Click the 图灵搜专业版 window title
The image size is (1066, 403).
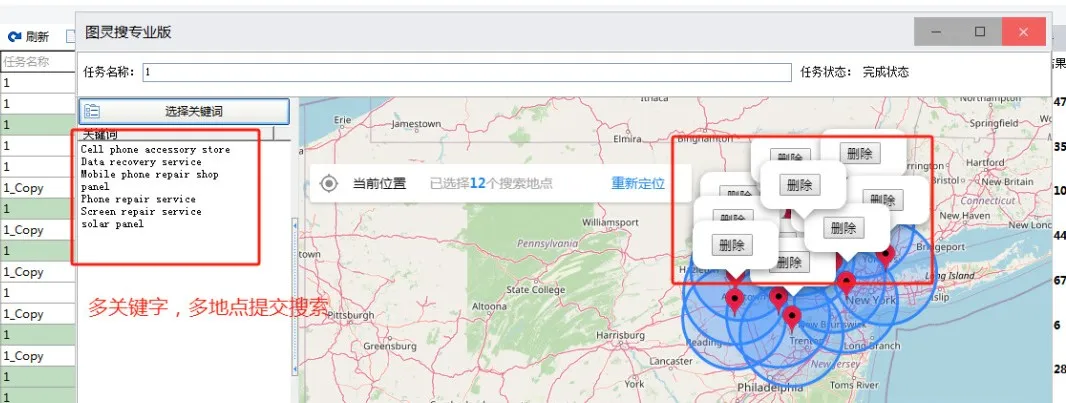click(x=128, y=32)
